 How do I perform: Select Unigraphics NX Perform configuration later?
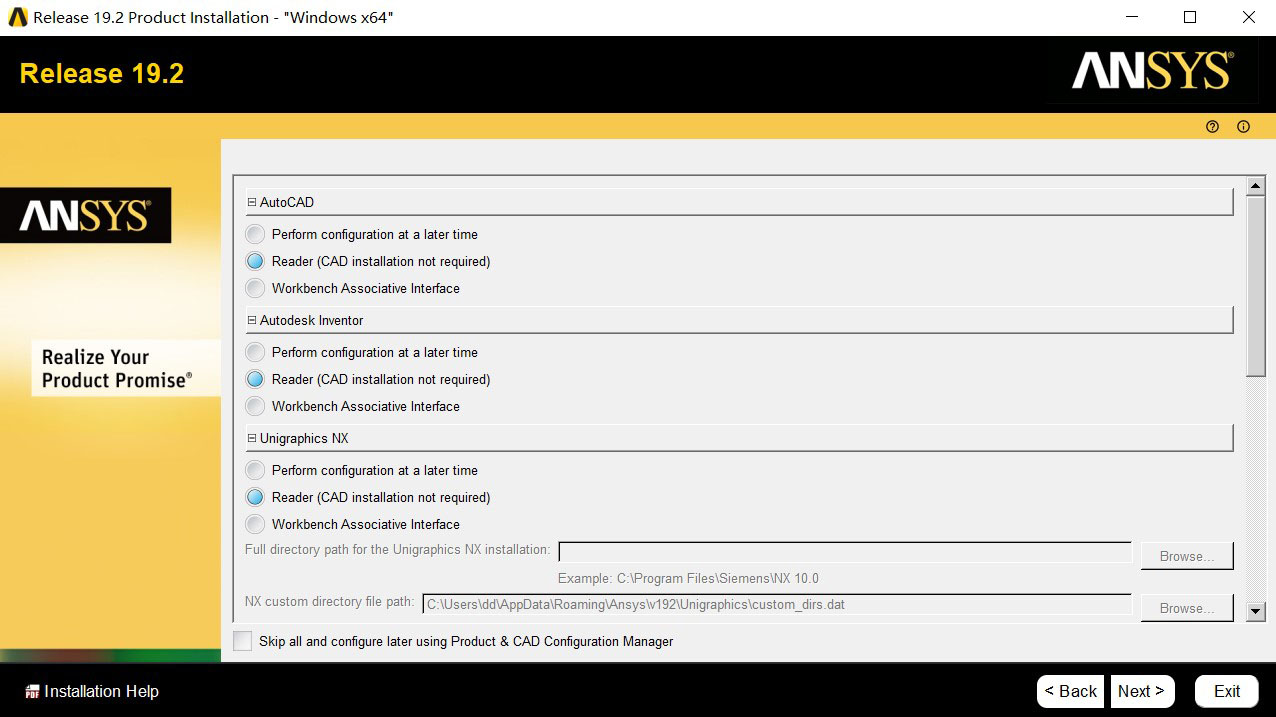pos(256,470)
